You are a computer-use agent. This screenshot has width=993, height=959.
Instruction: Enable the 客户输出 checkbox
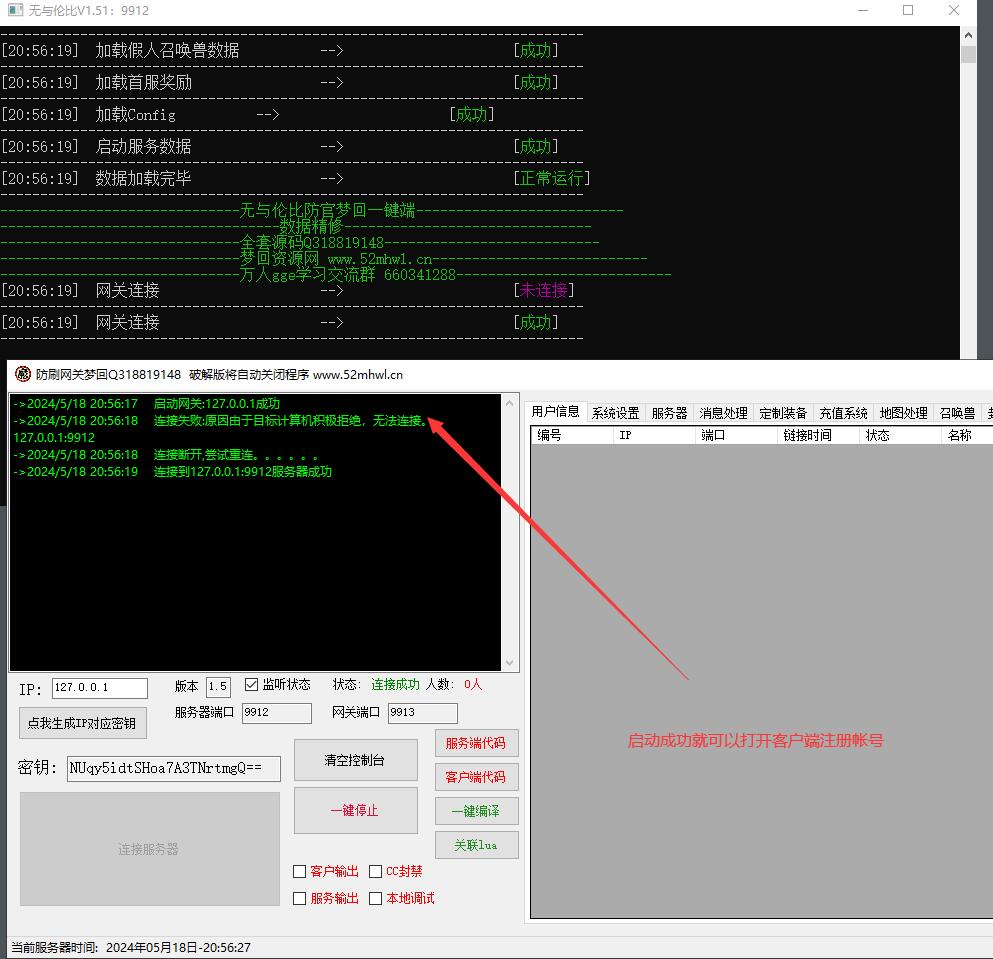coord(300,872)
